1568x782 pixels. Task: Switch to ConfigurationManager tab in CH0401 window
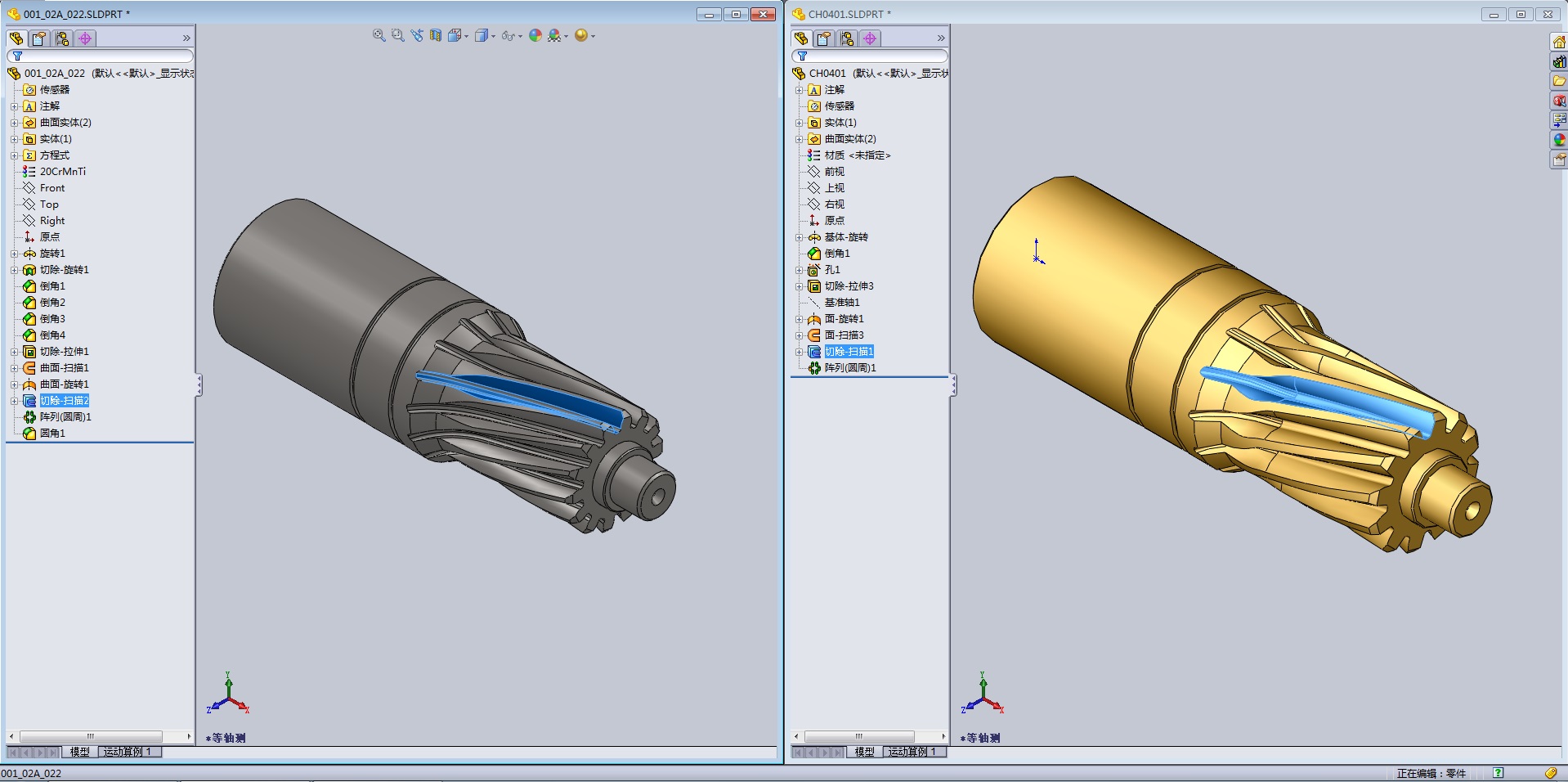[x=847, y=38]
